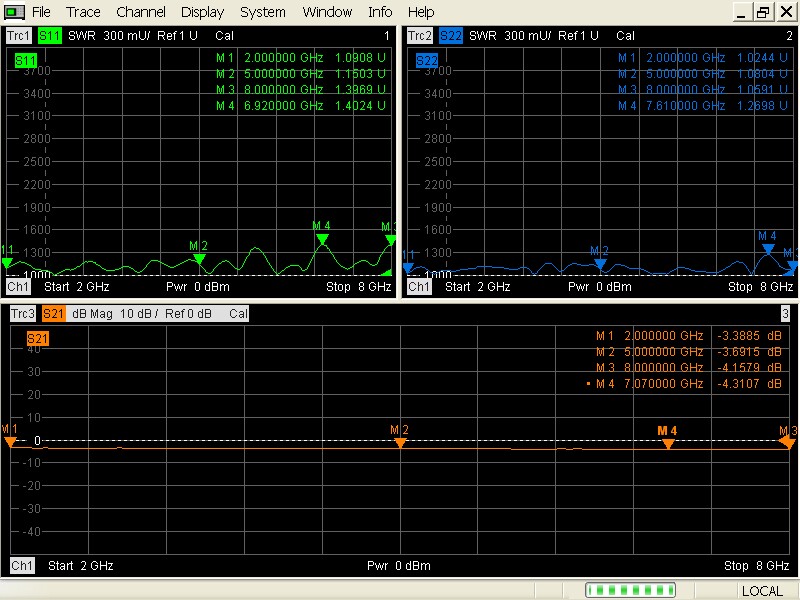This screenshot has height=600, width=800.
Task: Click orange marker M2 triangle on S21 trace
Action: tap(401, 443)
